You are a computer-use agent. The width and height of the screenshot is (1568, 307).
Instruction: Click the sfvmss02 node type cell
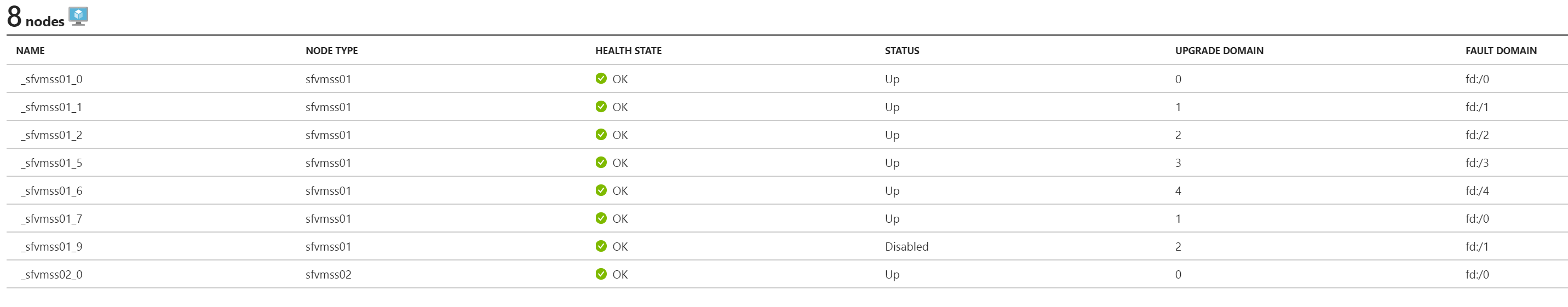(328, 275)
